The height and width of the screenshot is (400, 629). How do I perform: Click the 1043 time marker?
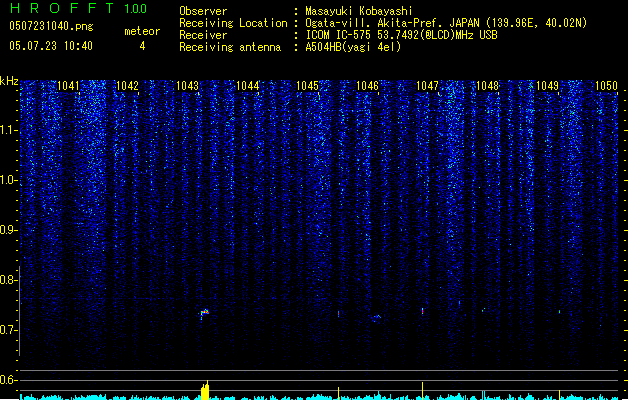187,86
